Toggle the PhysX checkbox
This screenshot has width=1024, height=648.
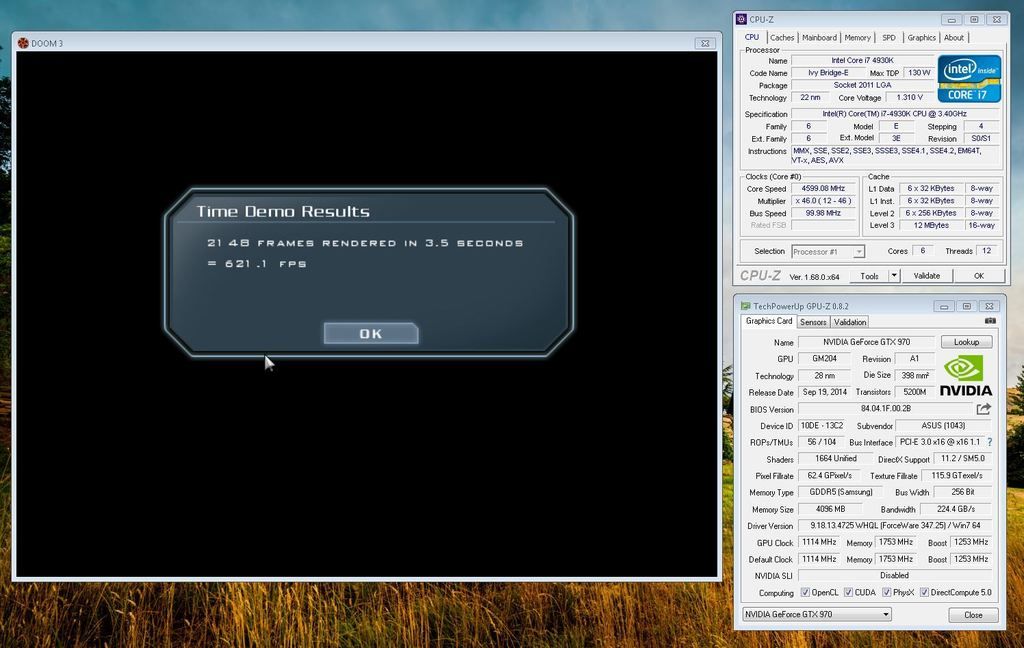pos(886,592)
